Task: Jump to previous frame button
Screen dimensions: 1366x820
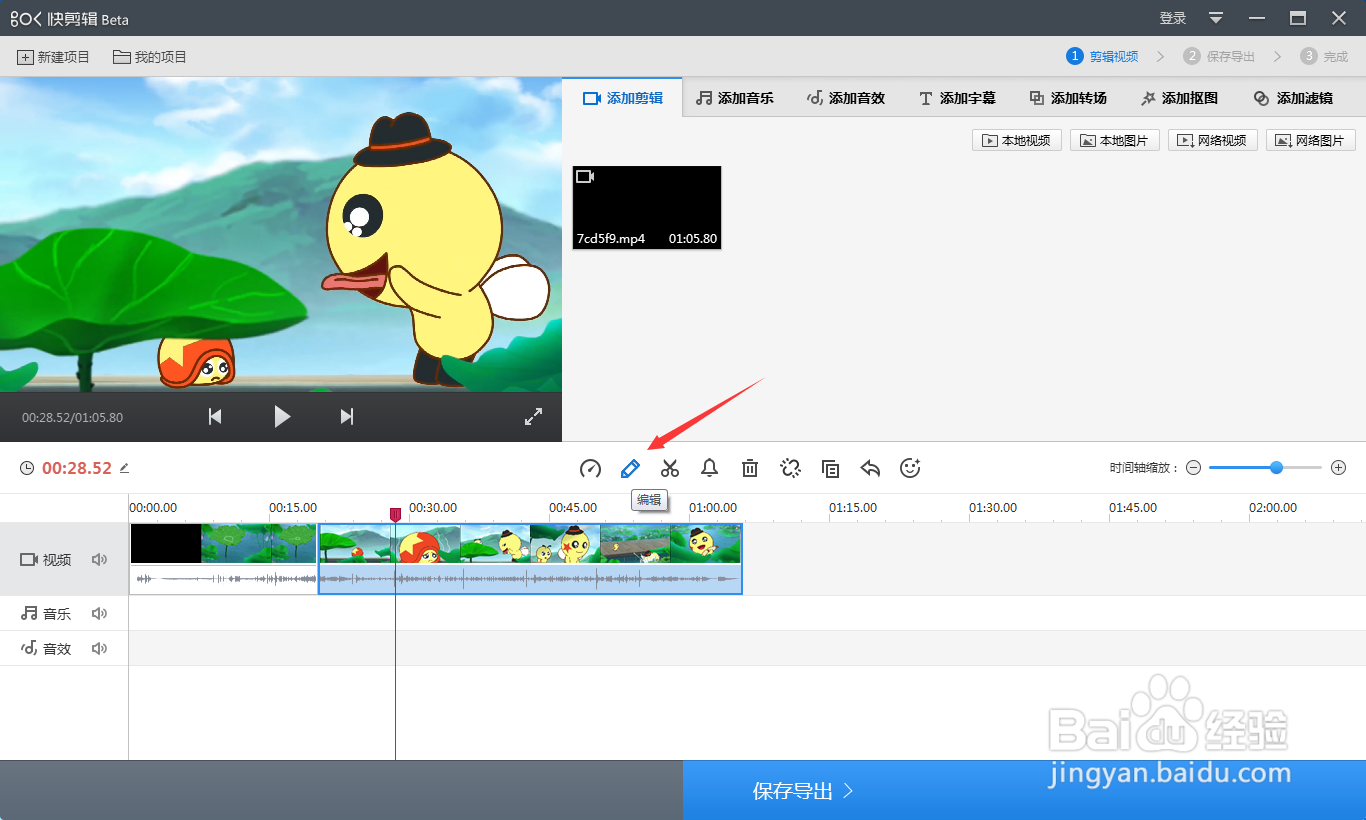Action: (215, 417)
